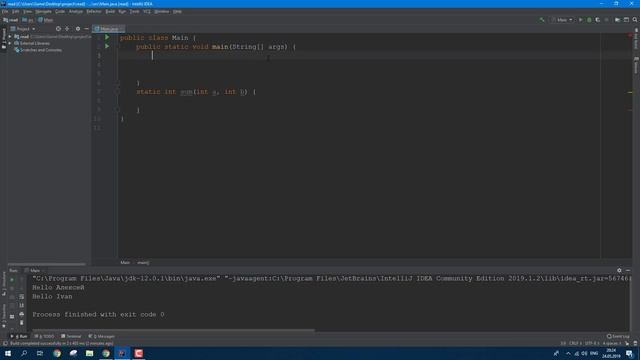This screenshot has width=640, height=360.
Task: Open the Edit menu
Action: [16, 11]
